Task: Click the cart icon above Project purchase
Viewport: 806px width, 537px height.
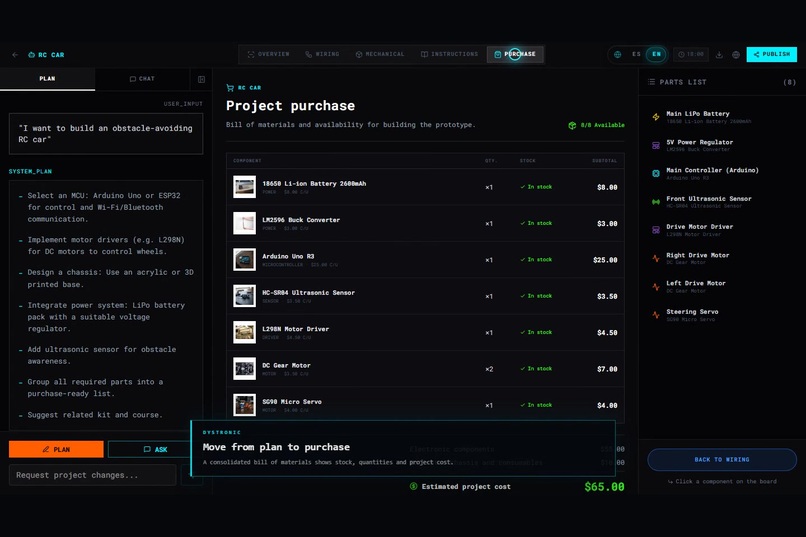Action: (230, 88)
